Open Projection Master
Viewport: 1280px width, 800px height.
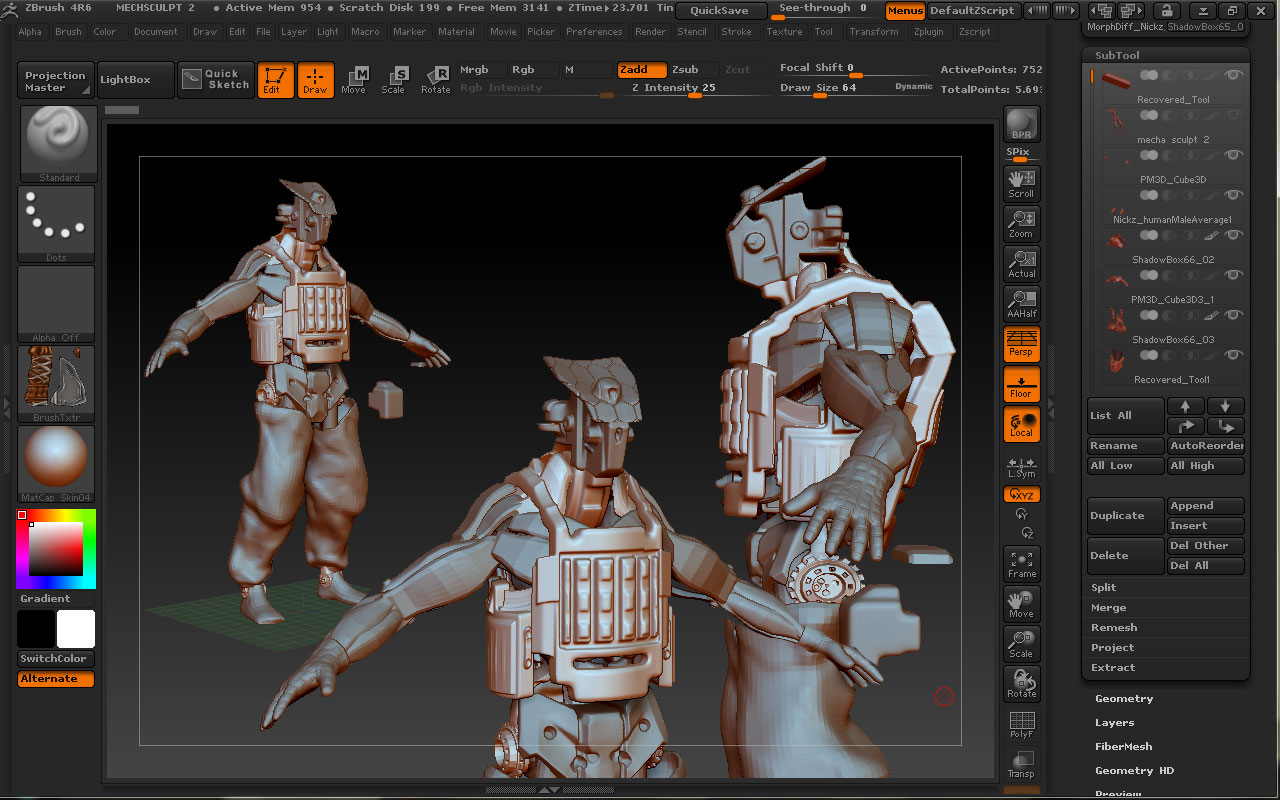[56, 80]
